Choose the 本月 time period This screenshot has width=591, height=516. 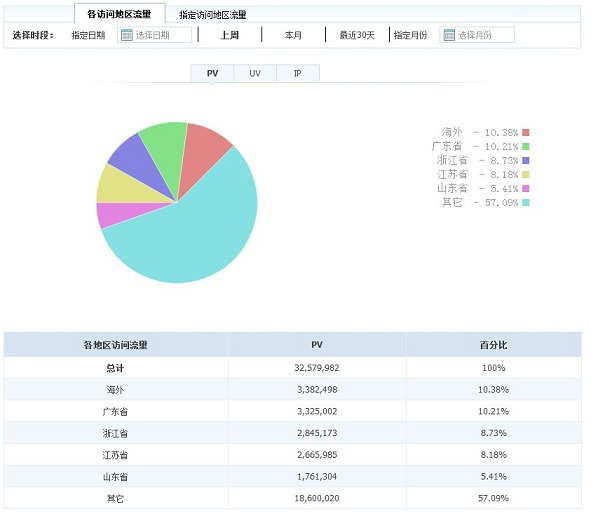click(x=293, y=35)
